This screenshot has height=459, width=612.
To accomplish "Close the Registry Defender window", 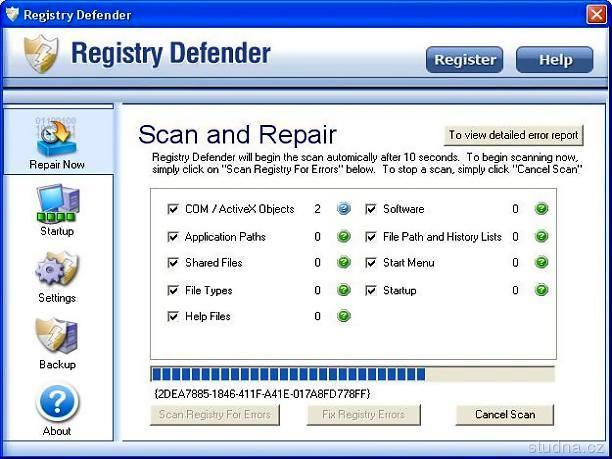I will click(x=597, y=14).
